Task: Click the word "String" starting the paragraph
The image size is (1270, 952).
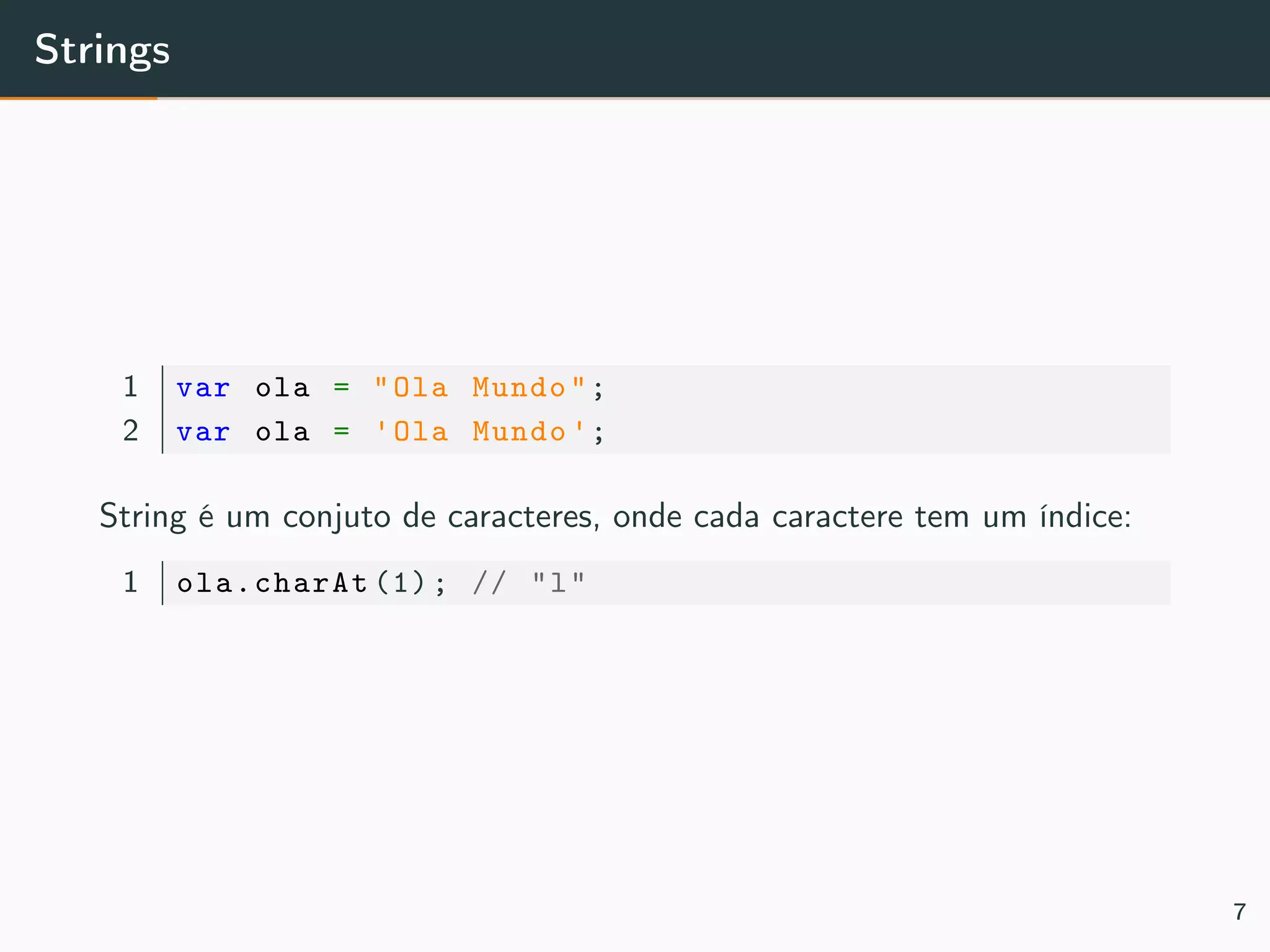Action: tap(143, 516)
